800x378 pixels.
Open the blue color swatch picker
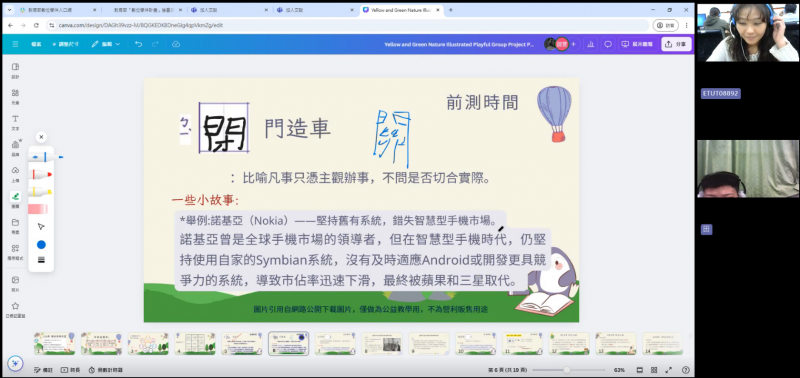[x=41, y=245]
